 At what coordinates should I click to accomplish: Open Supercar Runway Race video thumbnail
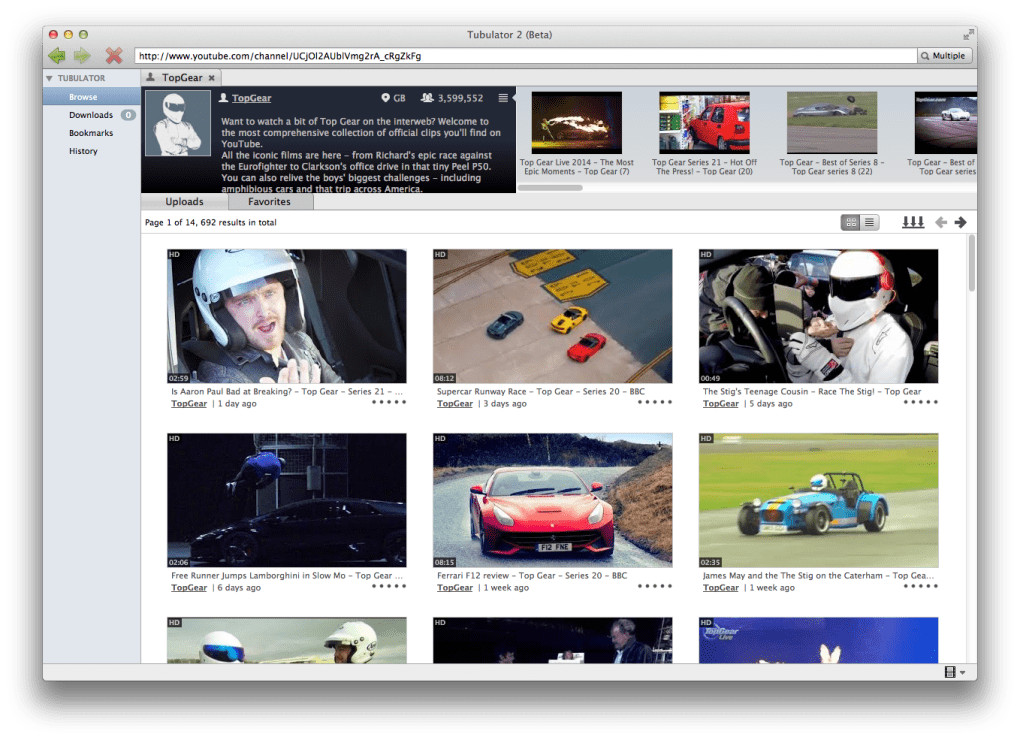pos(553,316)
